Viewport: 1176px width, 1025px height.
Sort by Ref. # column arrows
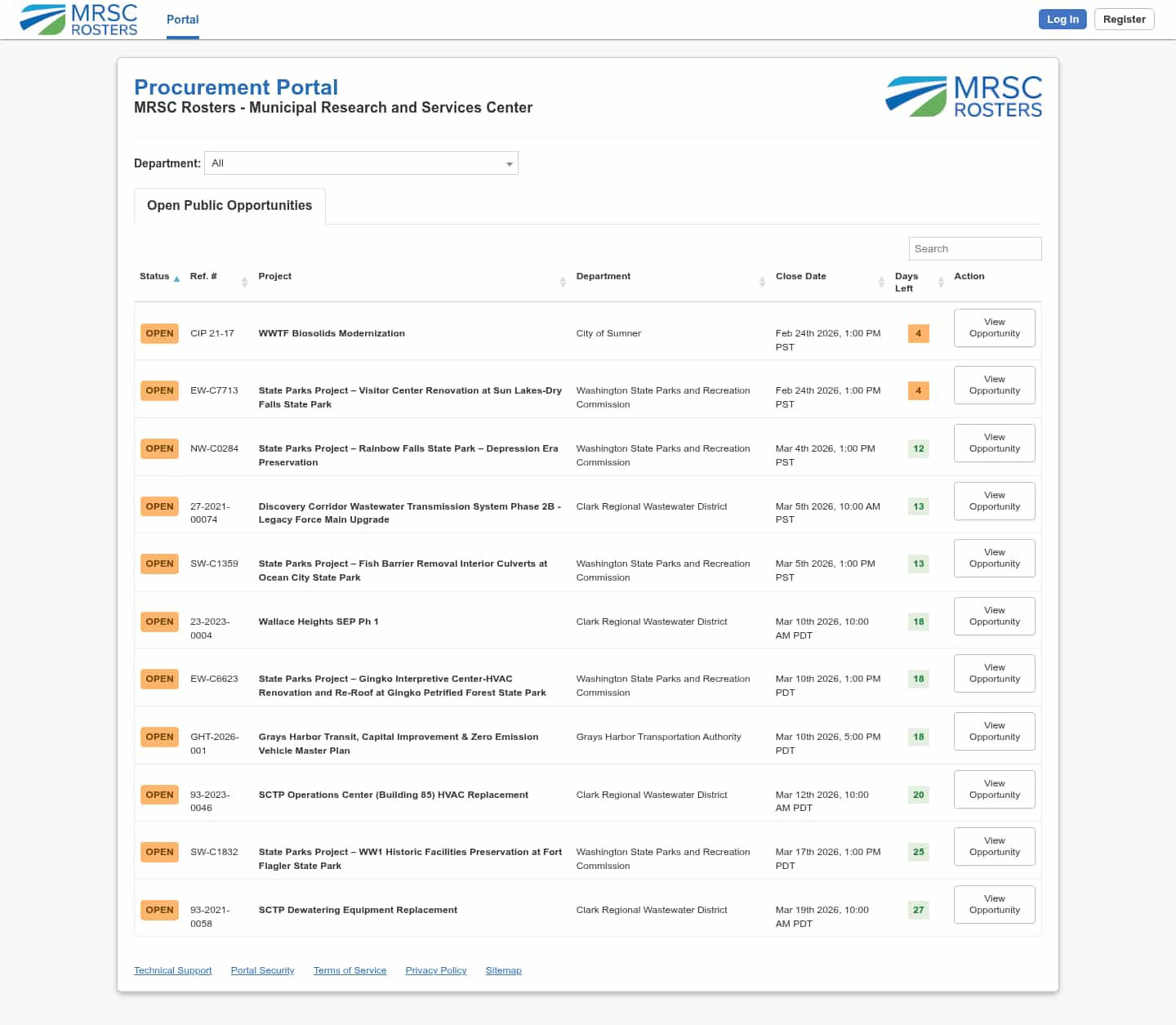pyautogui.click(x=244, y=282)
